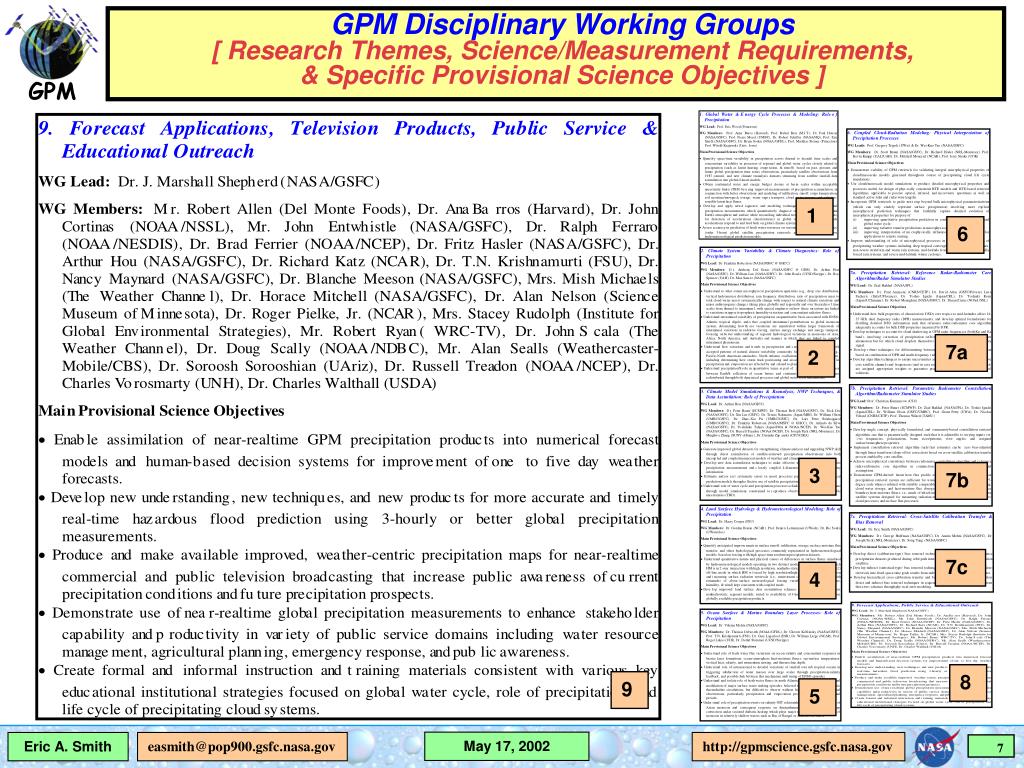Click the 'Produce and make available improved' bullet
The image size is (1024, 768).
click(x=348, y=575)
